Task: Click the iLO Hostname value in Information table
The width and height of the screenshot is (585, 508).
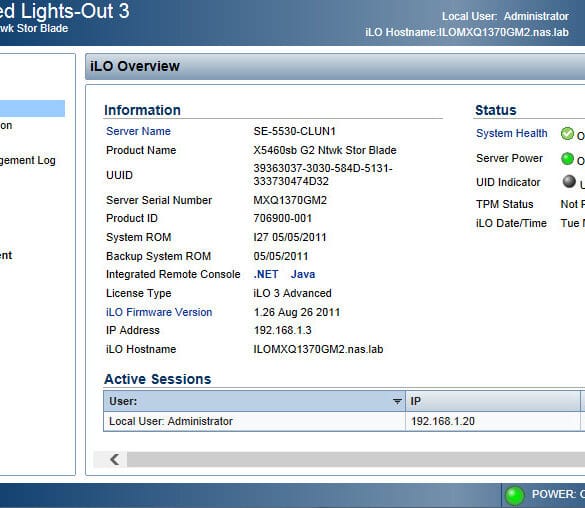Action: point(318,349)
